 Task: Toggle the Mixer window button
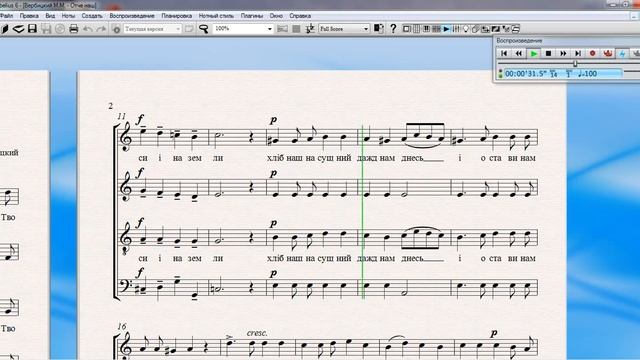tap(456, 29)
